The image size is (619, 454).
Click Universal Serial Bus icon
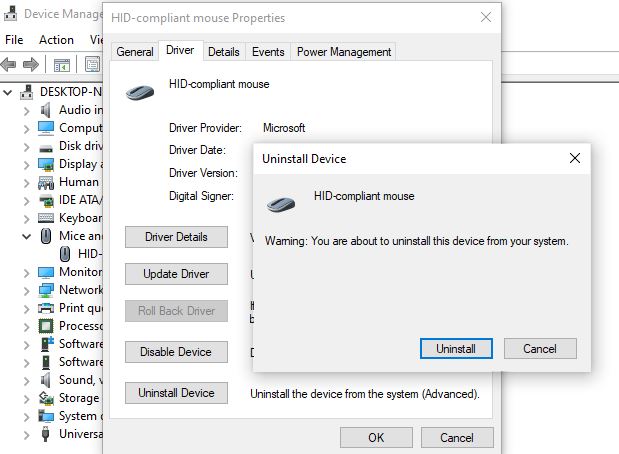45,433
